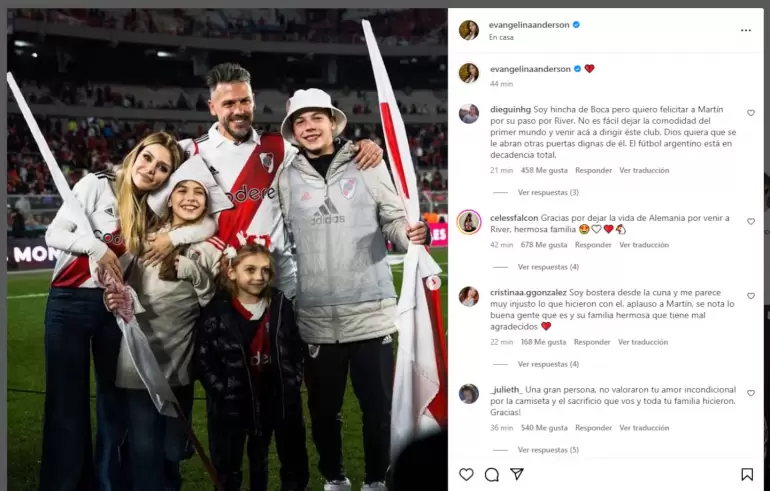Click the family photo on the field
Viewport: 770px width, 491px height.
pos(227,249)
